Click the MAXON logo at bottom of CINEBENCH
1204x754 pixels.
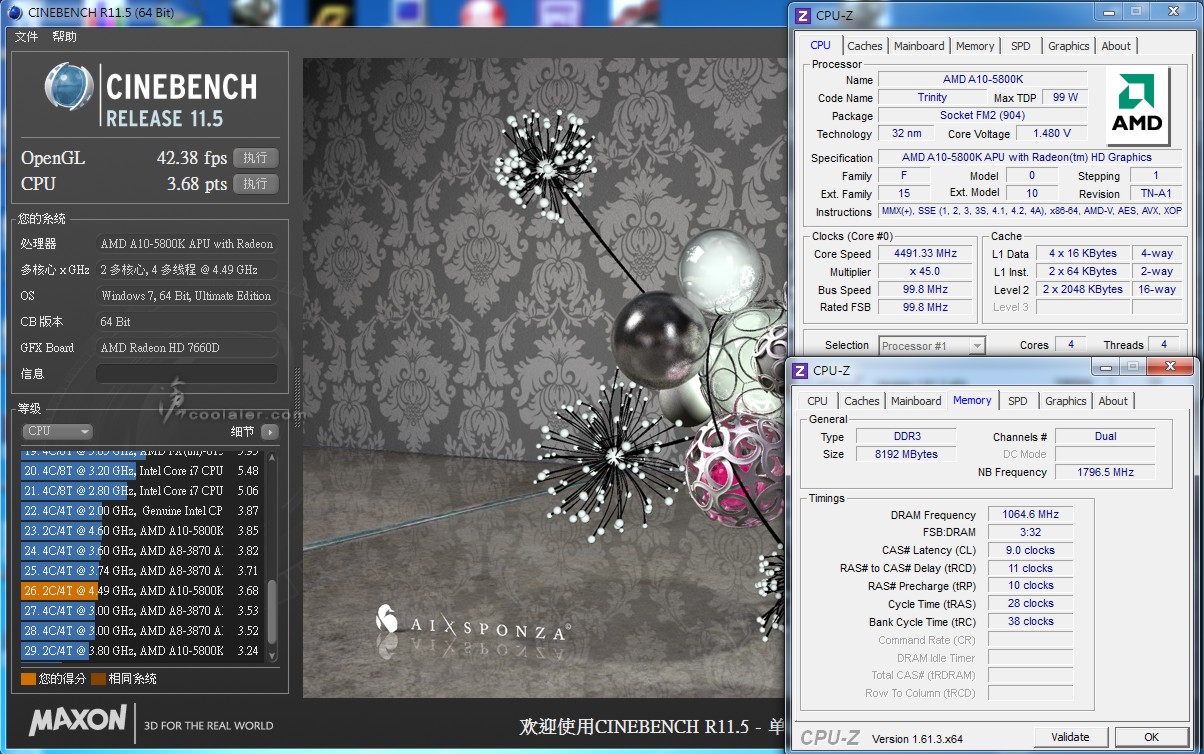(78, 721)
